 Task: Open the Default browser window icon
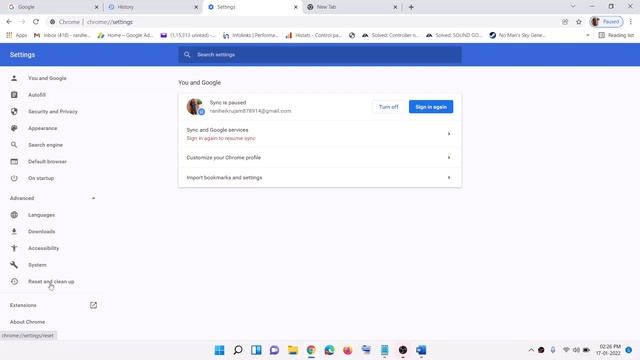coord(14,162)
